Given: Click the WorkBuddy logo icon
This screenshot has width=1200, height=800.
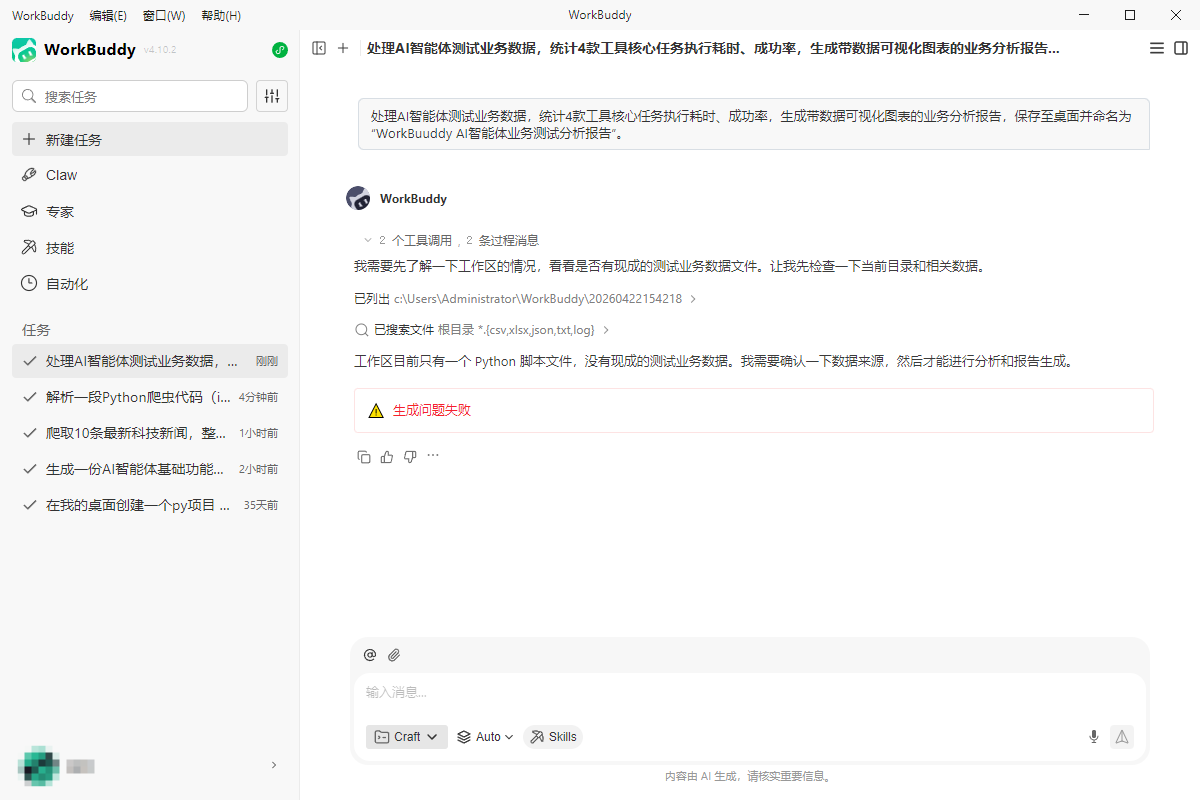Looking at the screenshot, I should tap(24, 49).
